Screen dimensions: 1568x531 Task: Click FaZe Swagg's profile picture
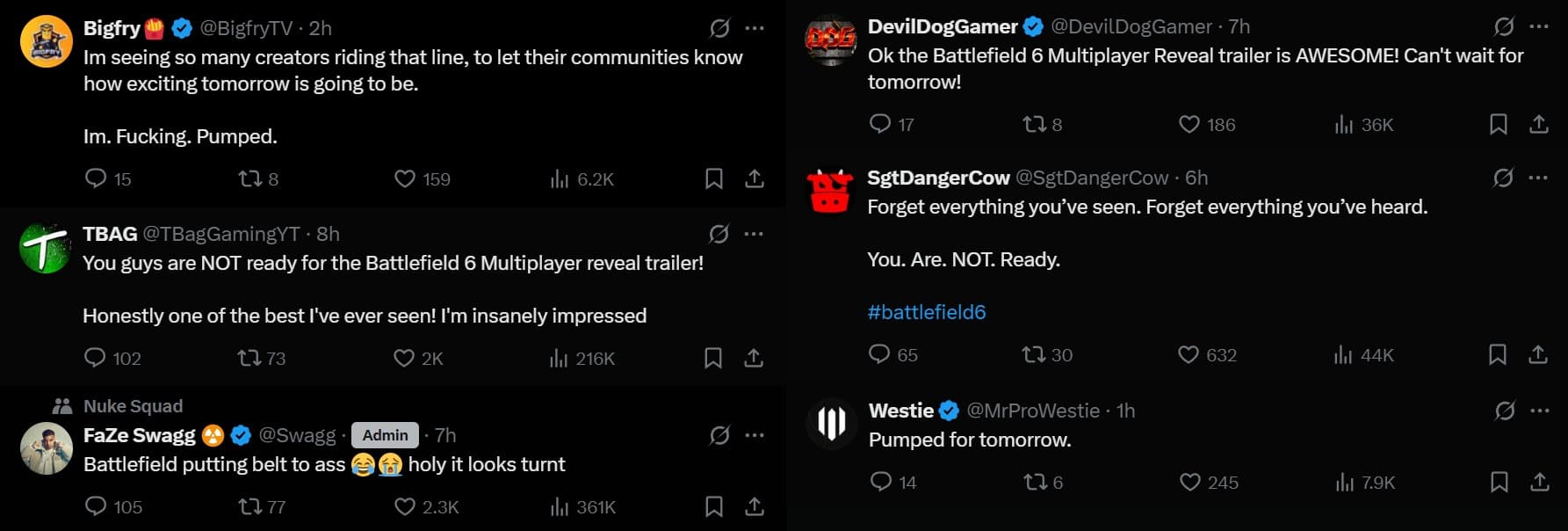46,447
